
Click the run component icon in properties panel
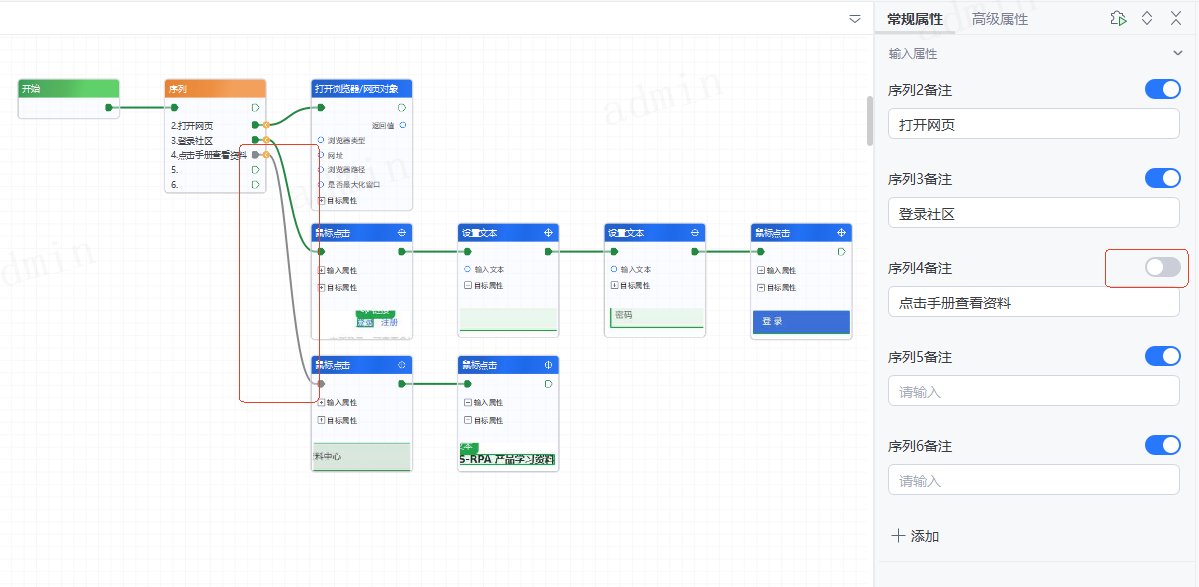[x=1118, y=19]
